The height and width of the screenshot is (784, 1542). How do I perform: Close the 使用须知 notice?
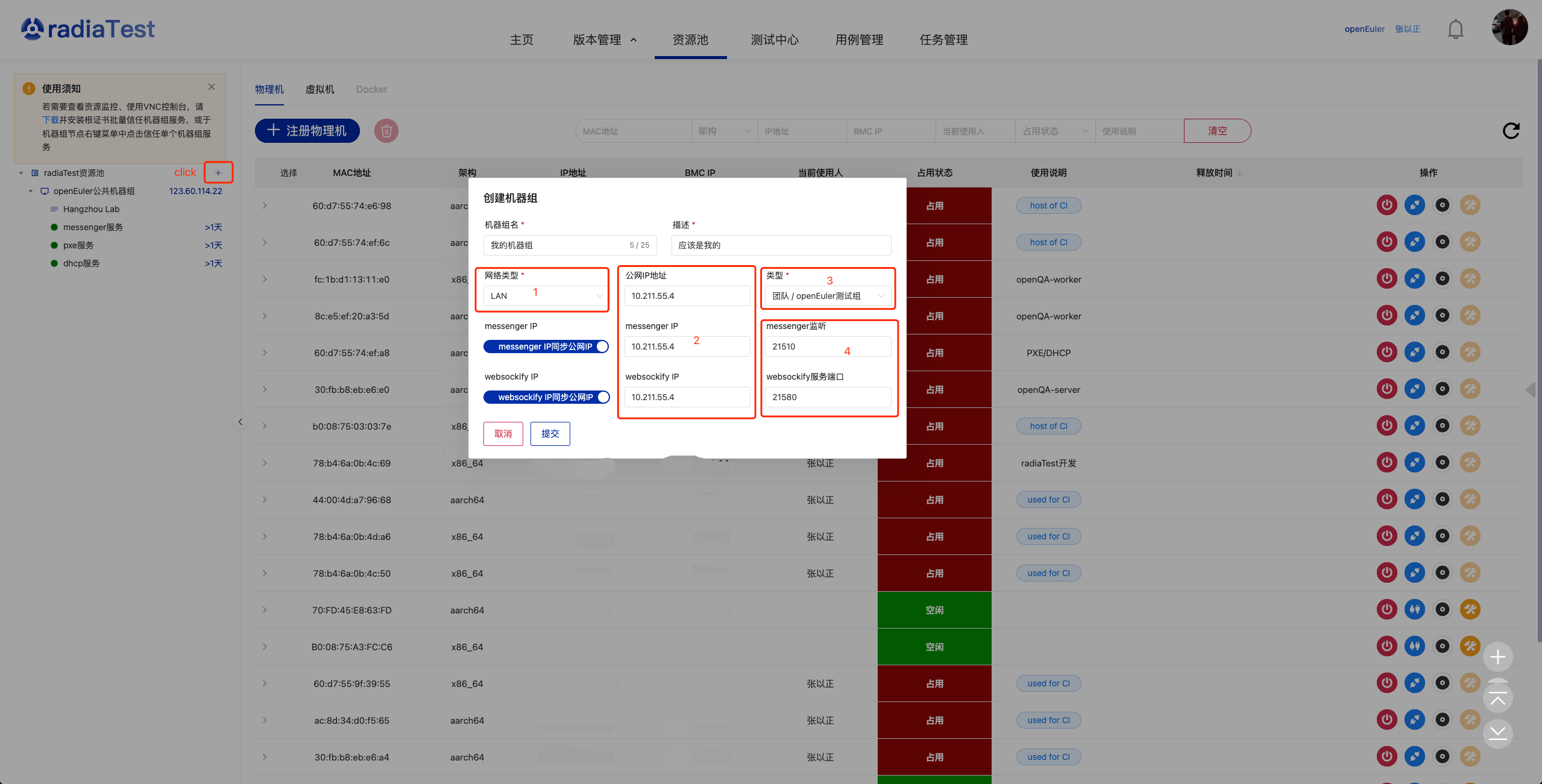coord(212,87)
